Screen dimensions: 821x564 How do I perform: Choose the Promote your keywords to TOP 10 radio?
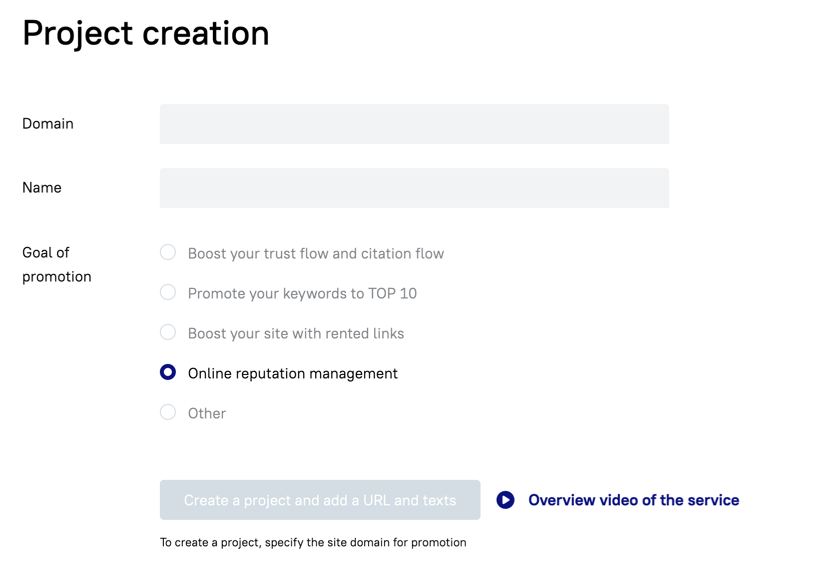[168, 292]
